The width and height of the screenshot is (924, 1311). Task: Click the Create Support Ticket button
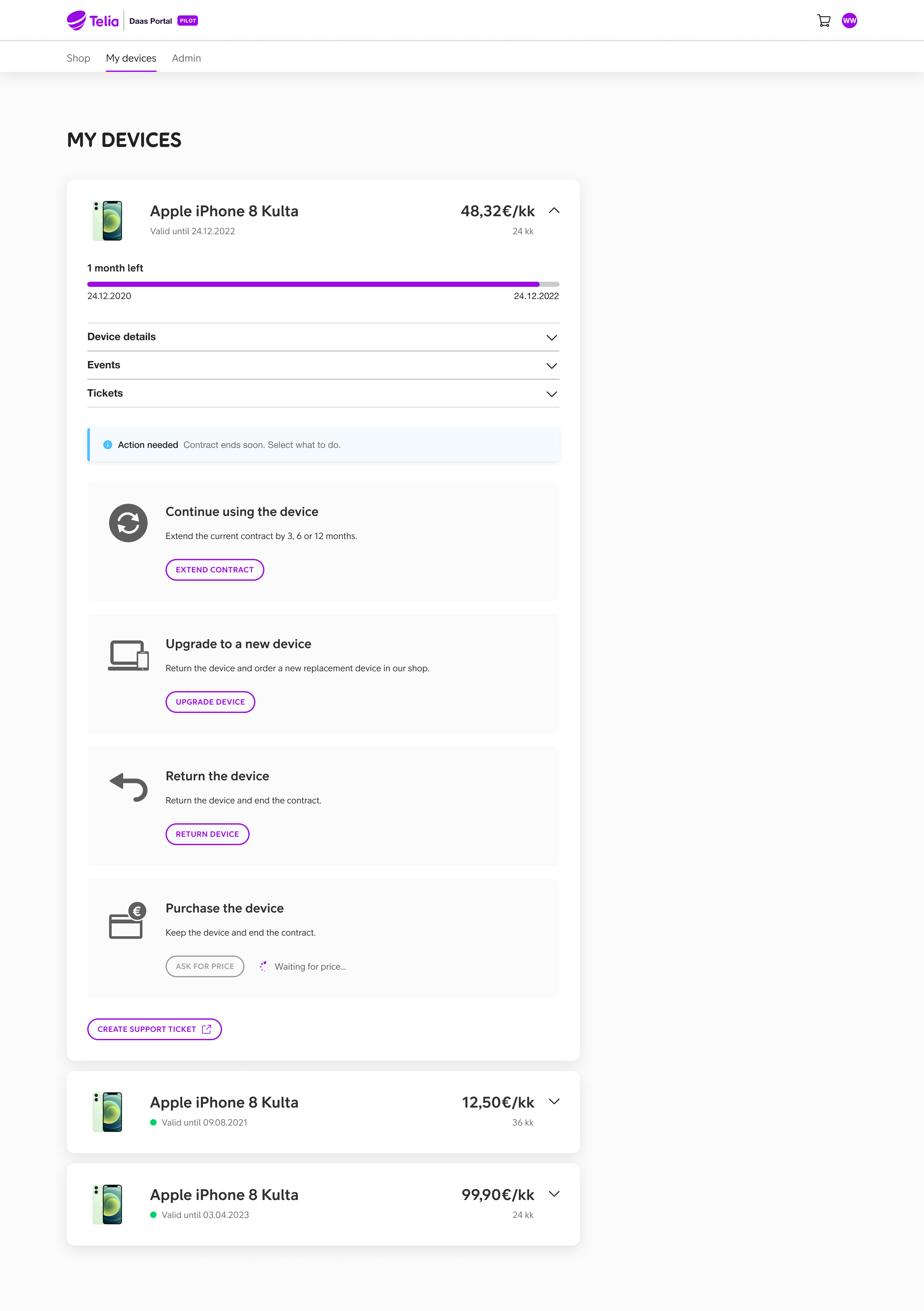[154, 1029]
